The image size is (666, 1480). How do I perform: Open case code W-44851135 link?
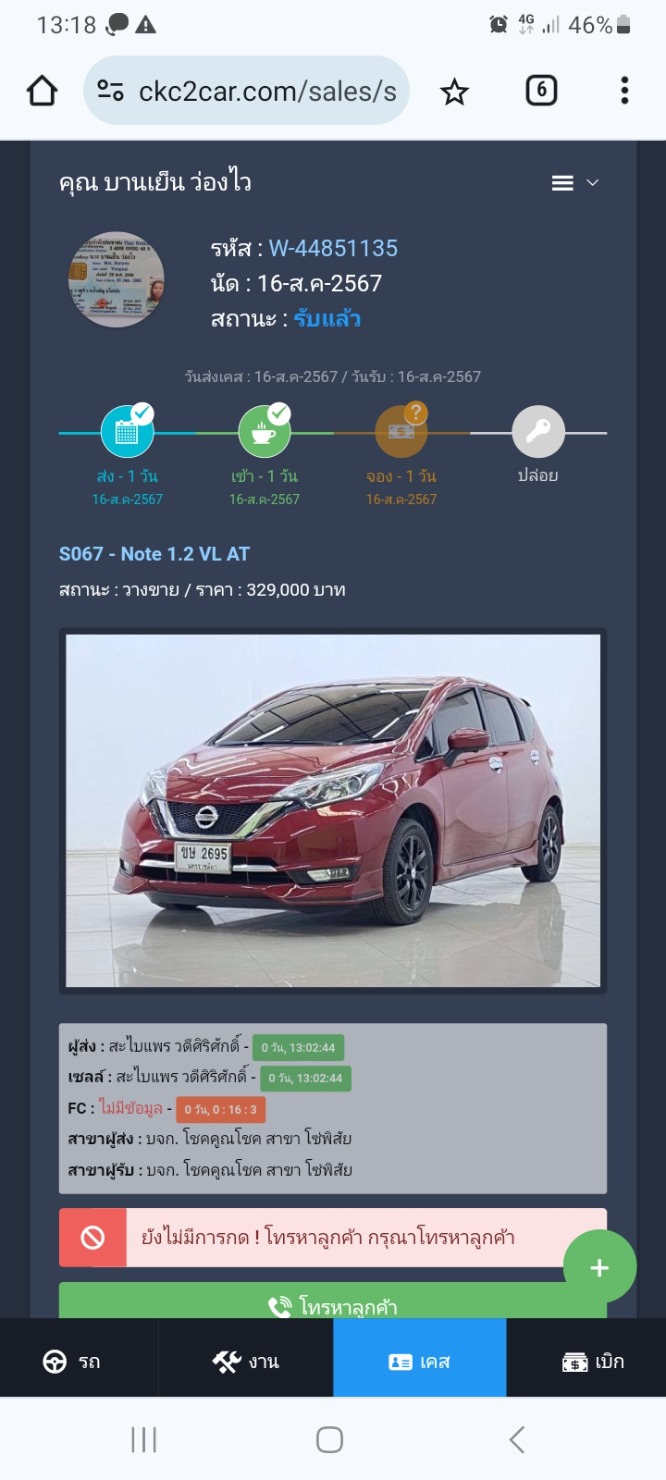pos(333,248)
